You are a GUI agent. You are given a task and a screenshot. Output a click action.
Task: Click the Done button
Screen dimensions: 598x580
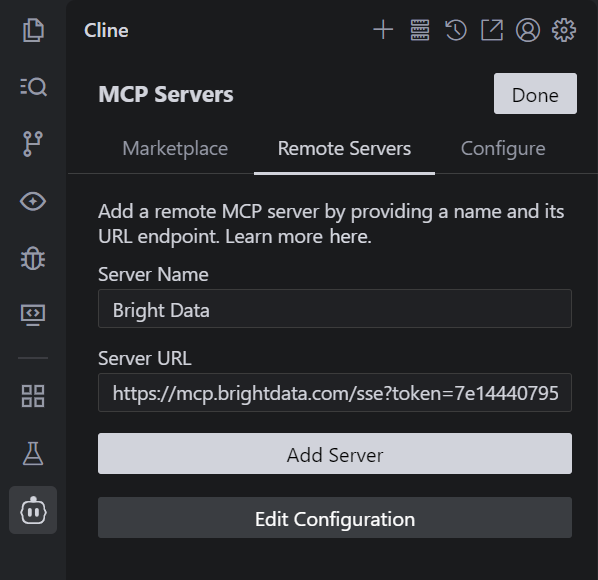coord(535,94)
